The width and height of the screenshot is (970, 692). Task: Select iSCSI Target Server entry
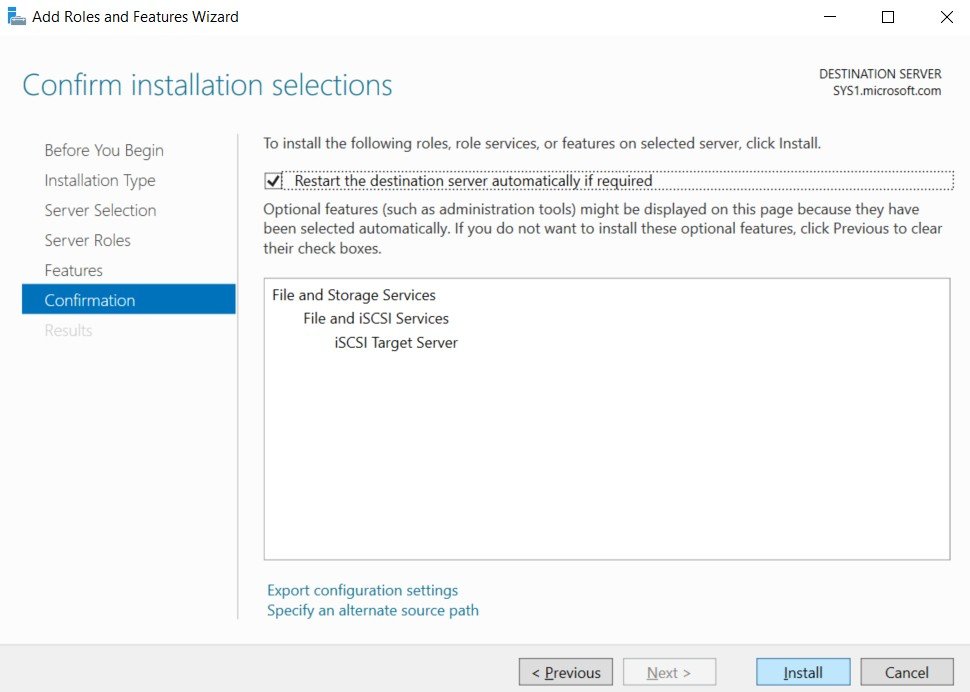pos(396,343)
